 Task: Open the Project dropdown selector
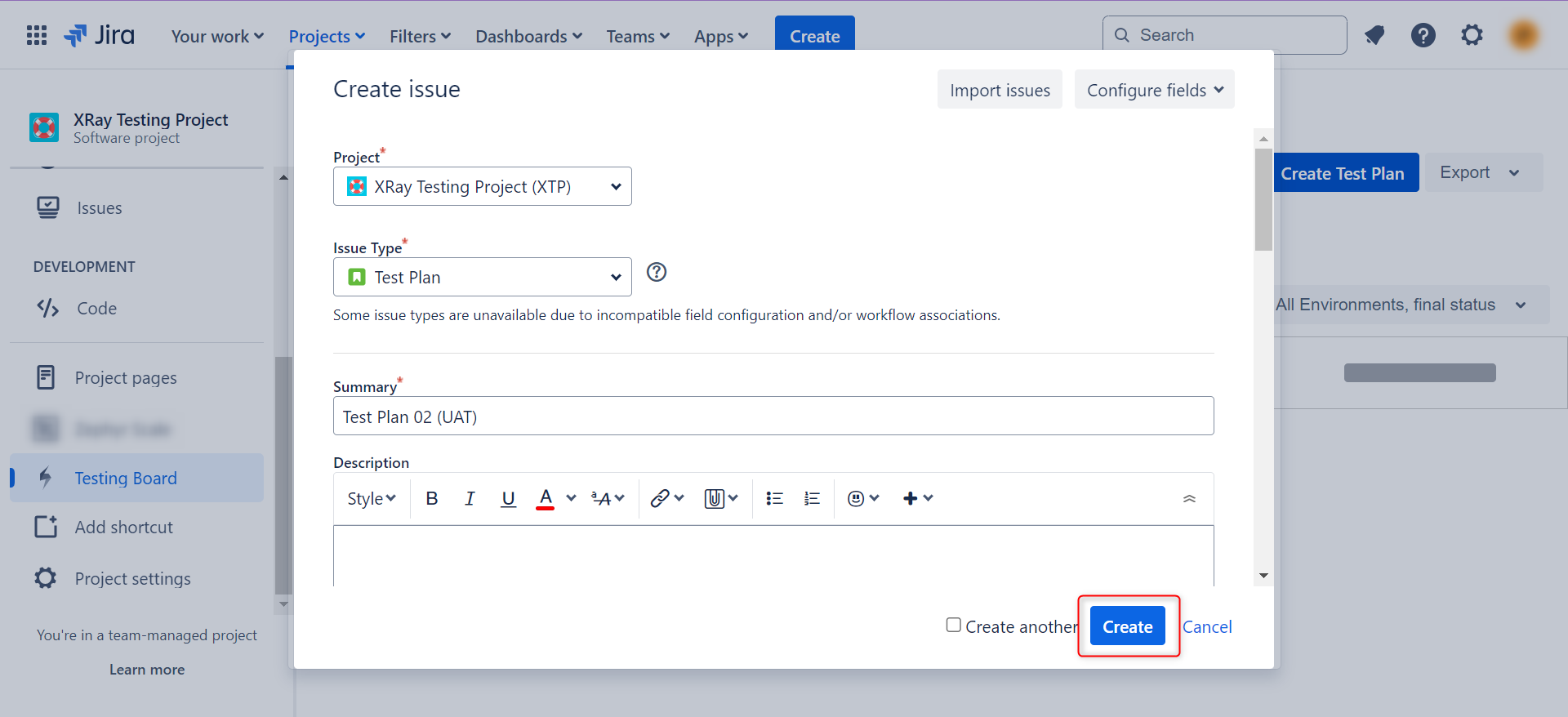coord(482,186)
